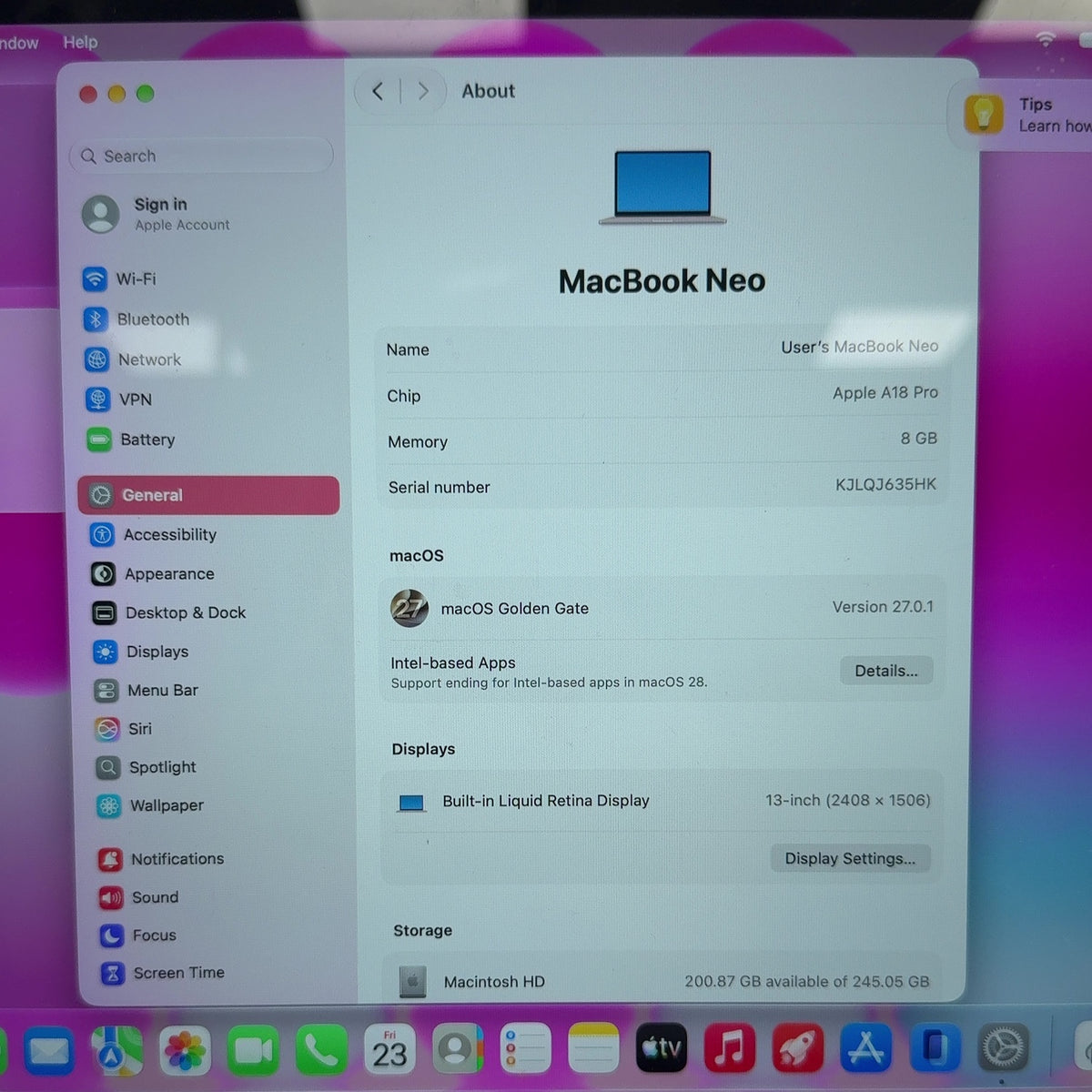Go back using the left chevron

click(x=378, y=91)
